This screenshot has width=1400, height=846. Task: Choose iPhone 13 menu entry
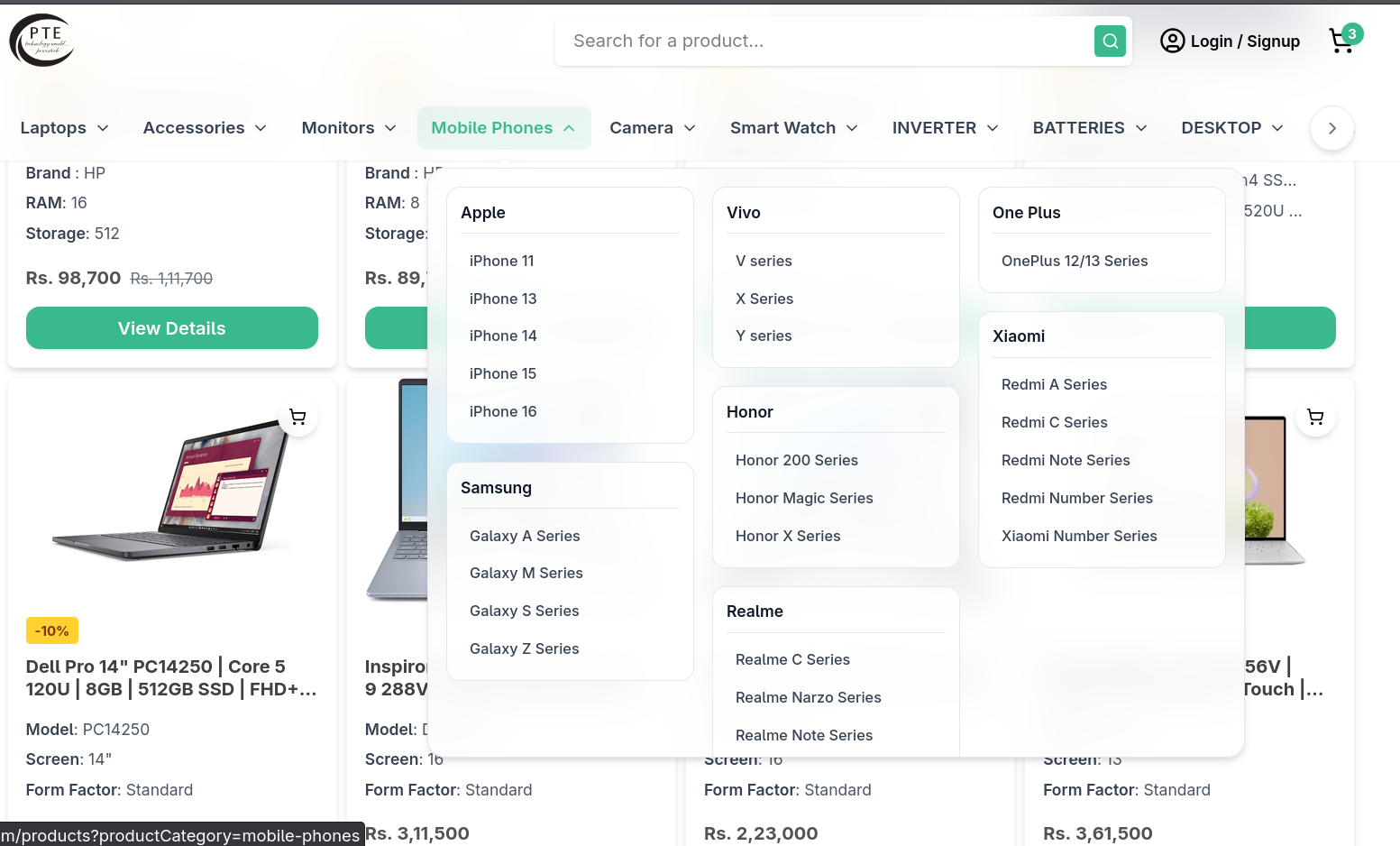point(503,299)
